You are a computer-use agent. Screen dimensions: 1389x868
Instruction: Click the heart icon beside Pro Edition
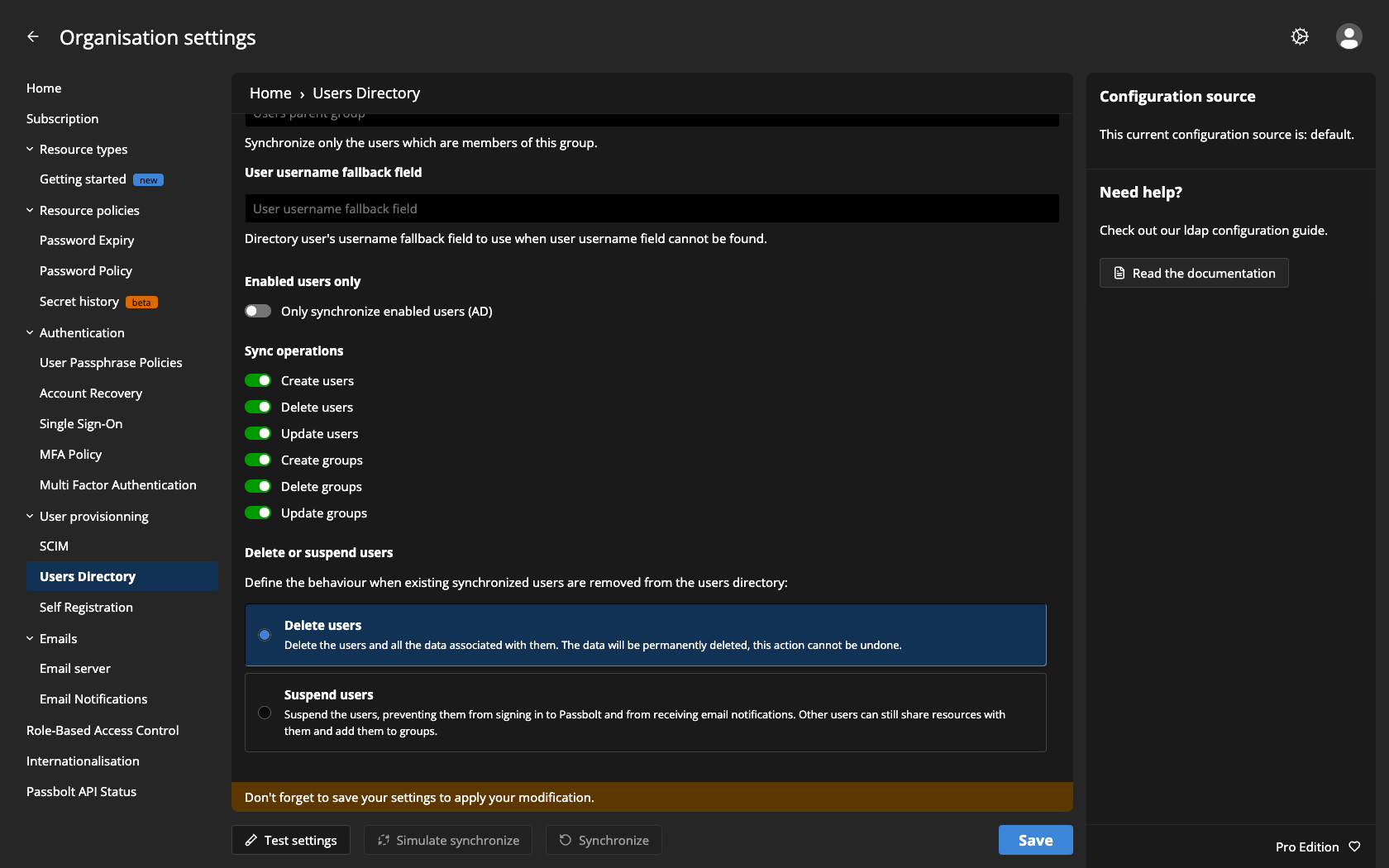1354,847
